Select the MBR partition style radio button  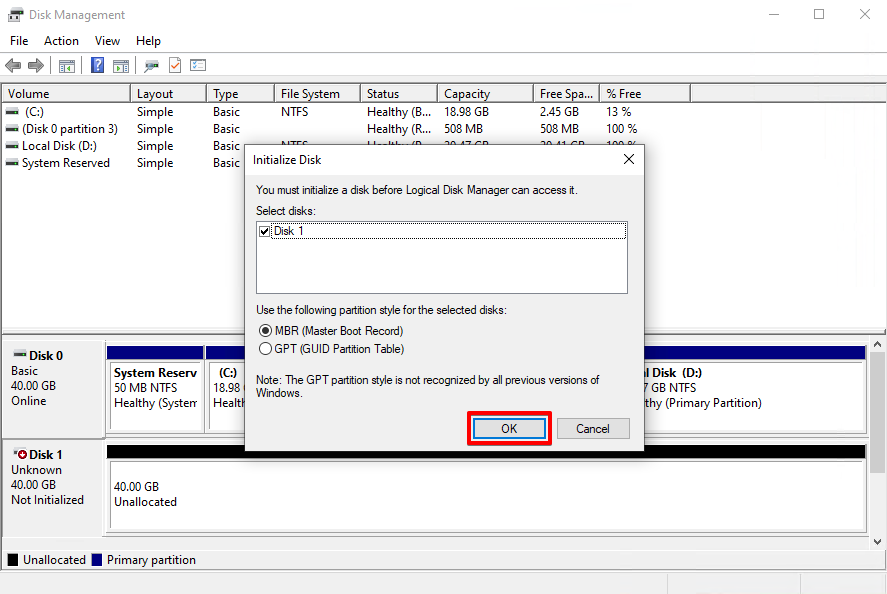tap(265, 331)
